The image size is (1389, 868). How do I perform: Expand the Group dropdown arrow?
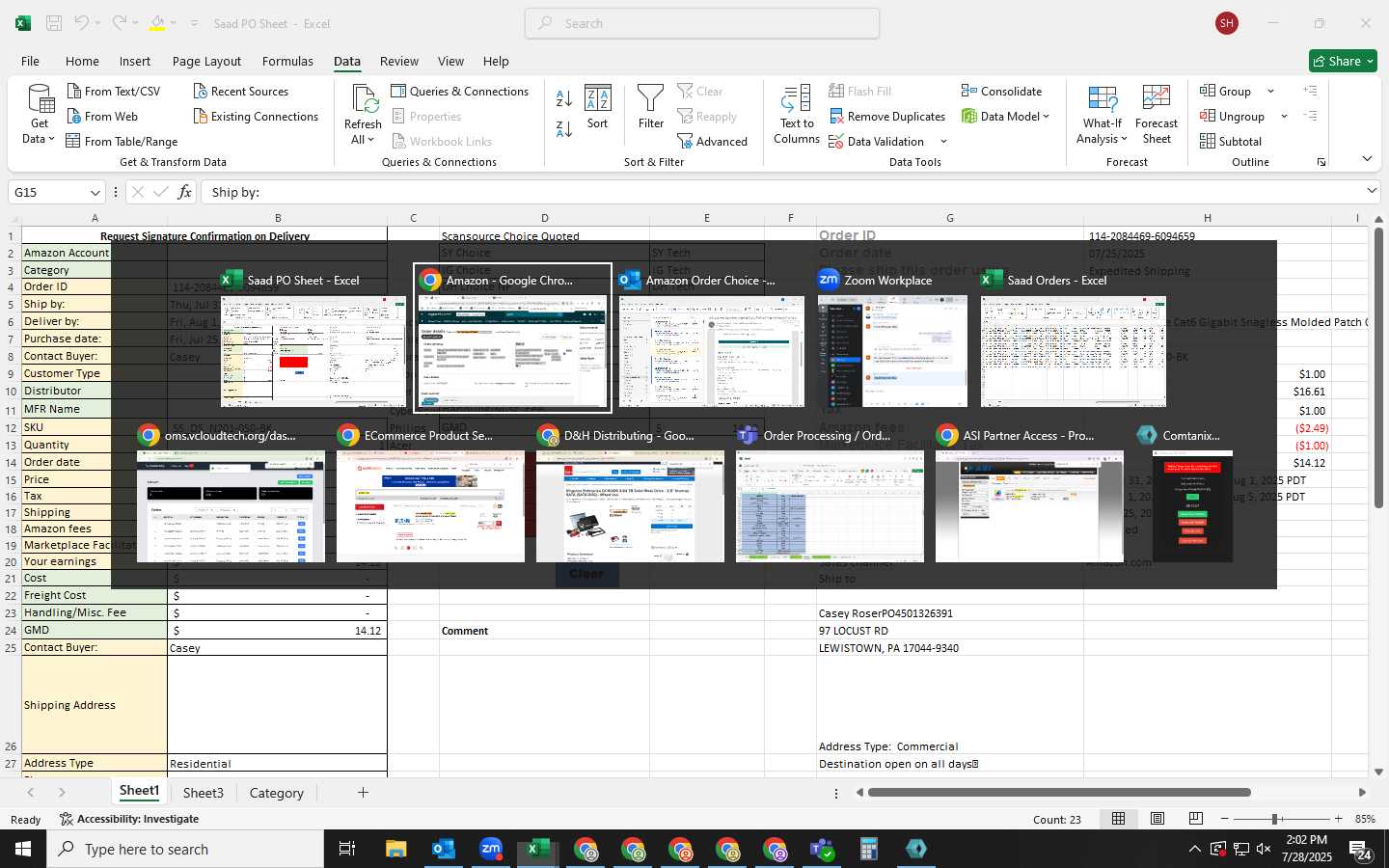point(1270,92)
